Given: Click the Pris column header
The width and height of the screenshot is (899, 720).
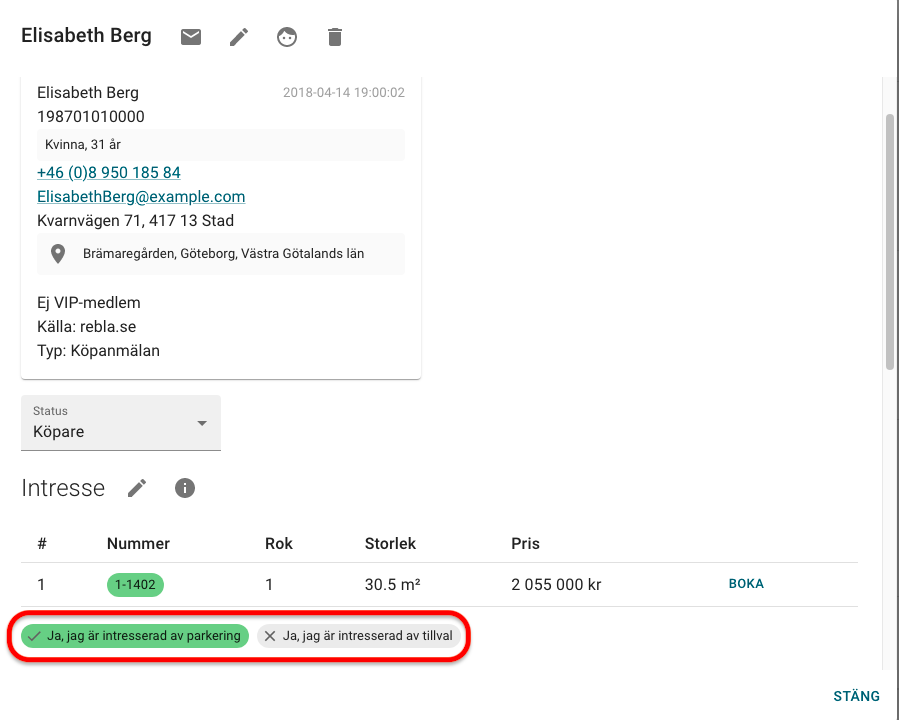Looking at the screenshot, I should 525,544.
